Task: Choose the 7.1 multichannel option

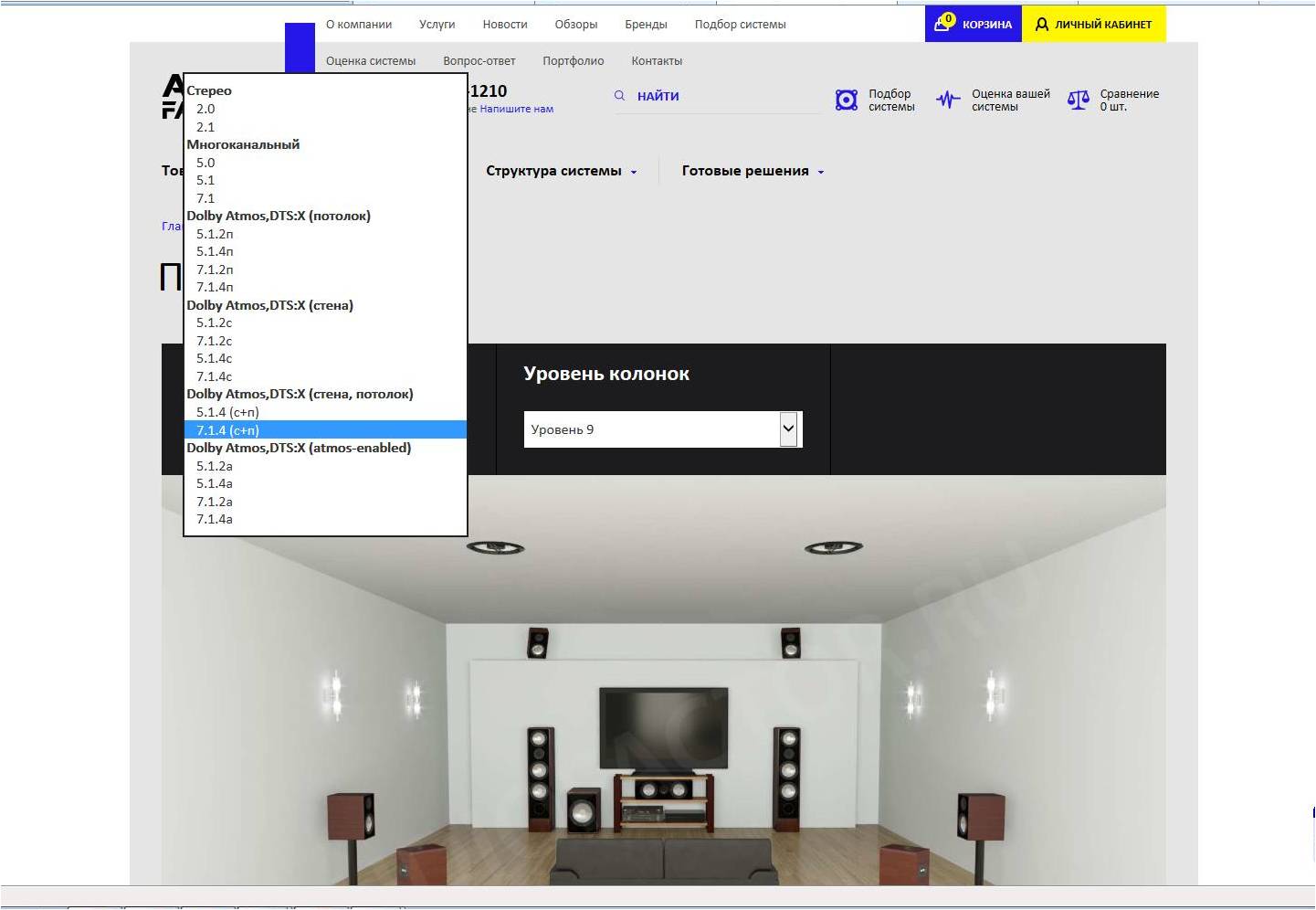Action: 325,198
